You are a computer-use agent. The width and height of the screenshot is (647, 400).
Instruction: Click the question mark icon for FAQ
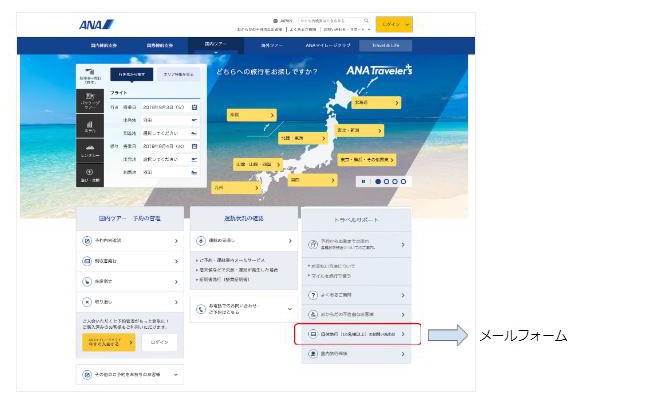(313, 295)
